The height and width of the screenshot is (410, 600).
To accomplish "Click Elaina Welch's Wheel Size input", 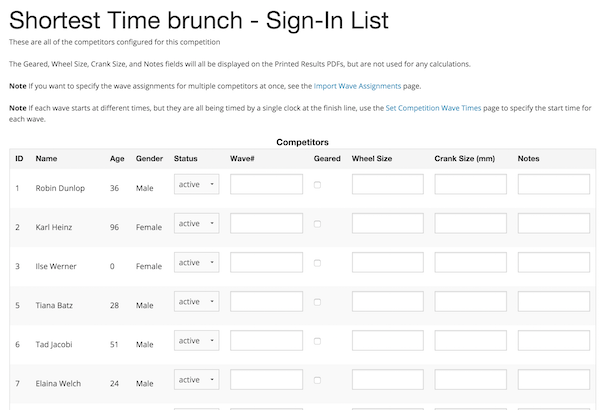I will coord(388,380).
